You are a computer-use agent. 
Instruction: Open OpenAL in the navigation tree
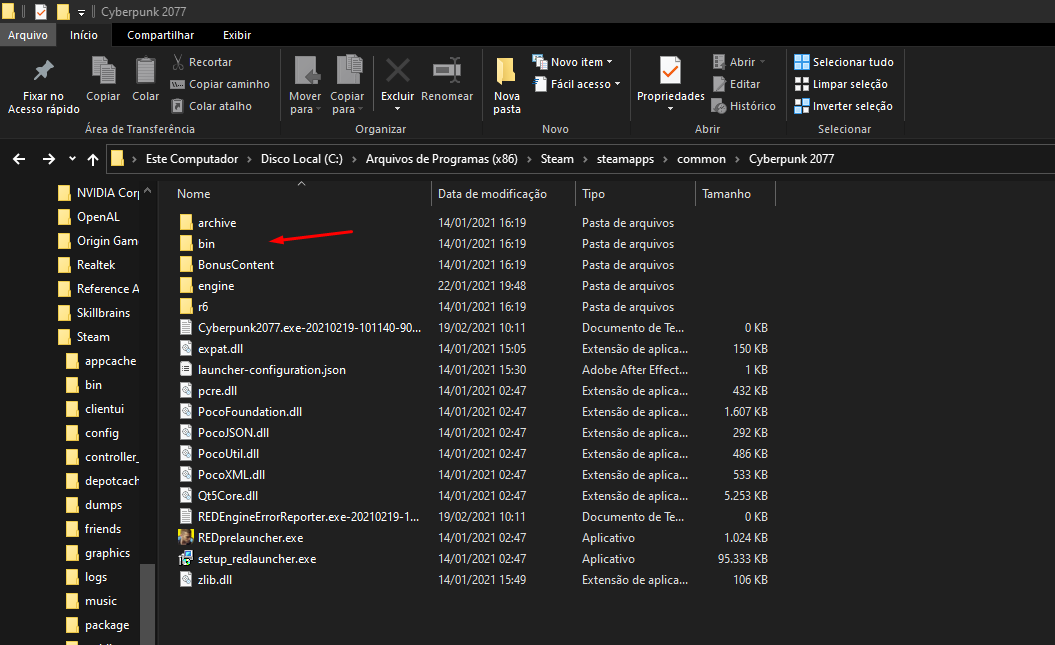[98, 217]
